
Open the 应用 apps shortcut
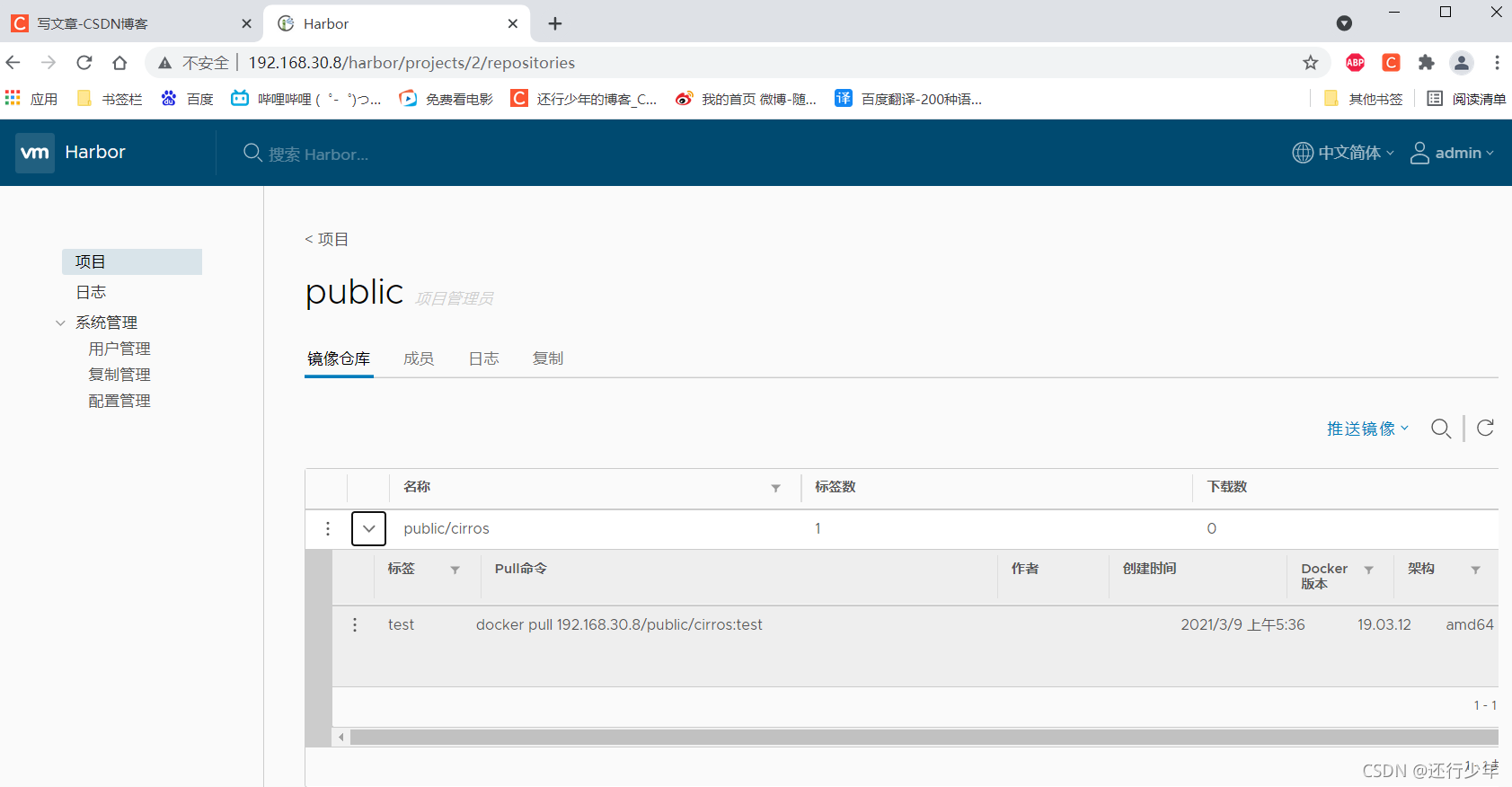pos(31,99)
